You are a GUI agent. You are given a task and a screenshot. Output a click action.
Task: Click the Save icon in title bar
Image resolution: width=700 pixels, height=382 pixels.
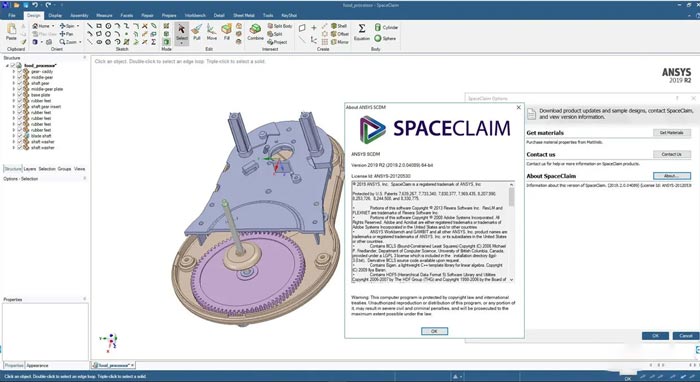coord(25,5)
